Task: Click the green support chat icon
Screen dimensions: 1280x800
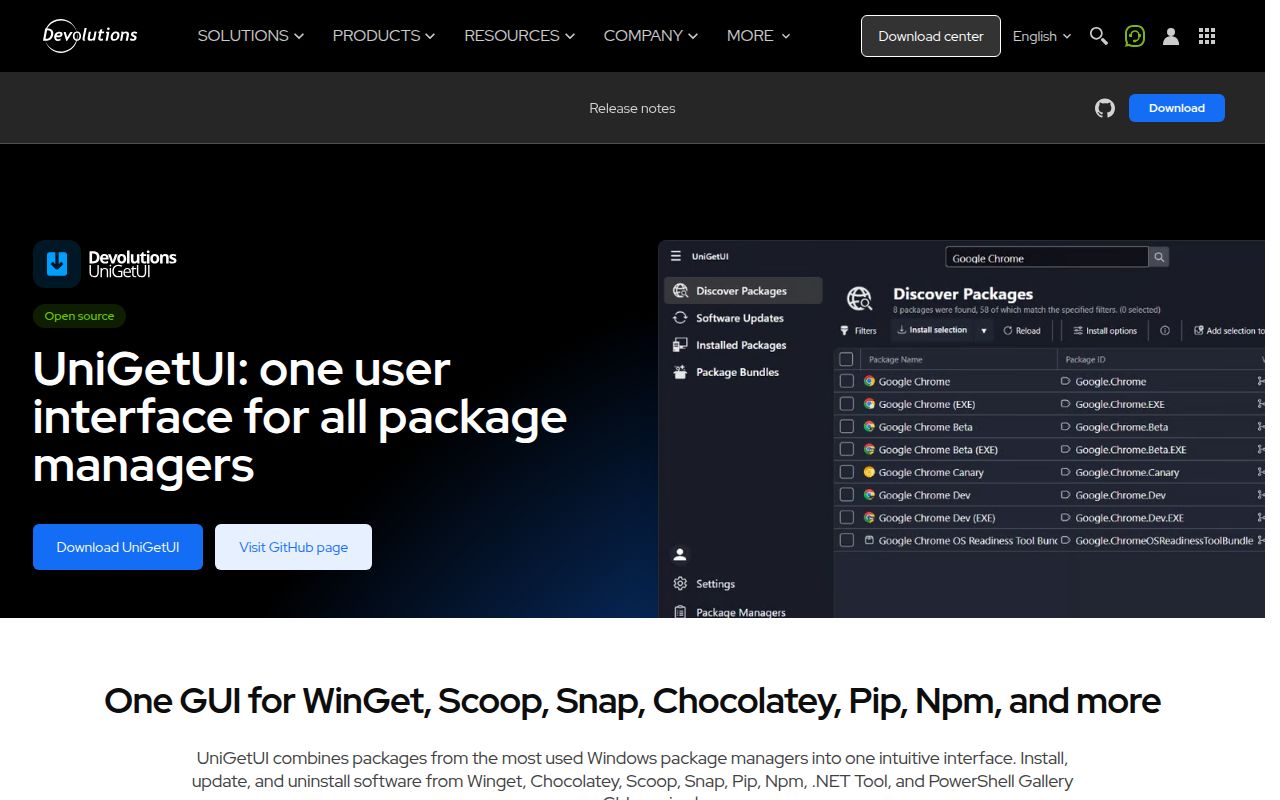Action: click(x=1134, y=36)
